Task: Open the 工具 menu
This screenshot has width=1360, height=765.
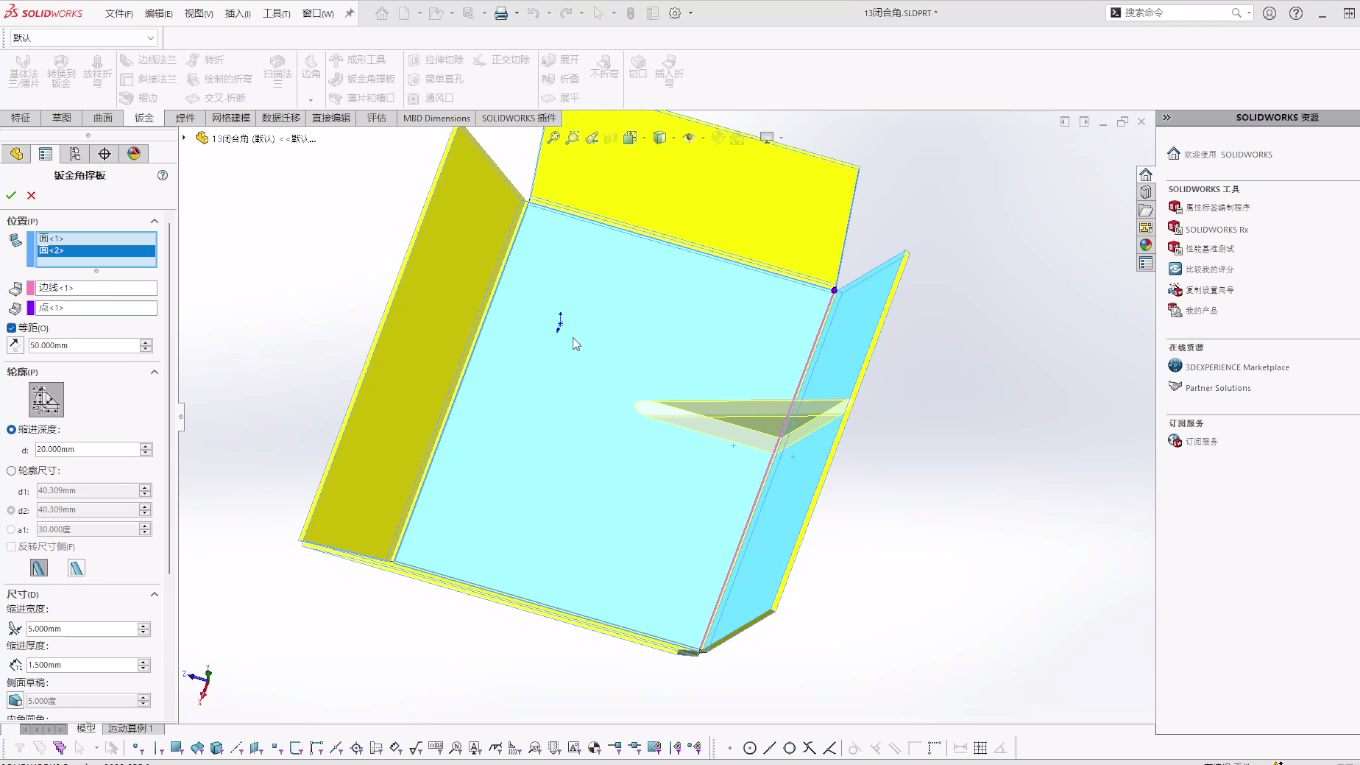Action: [276, 14]
